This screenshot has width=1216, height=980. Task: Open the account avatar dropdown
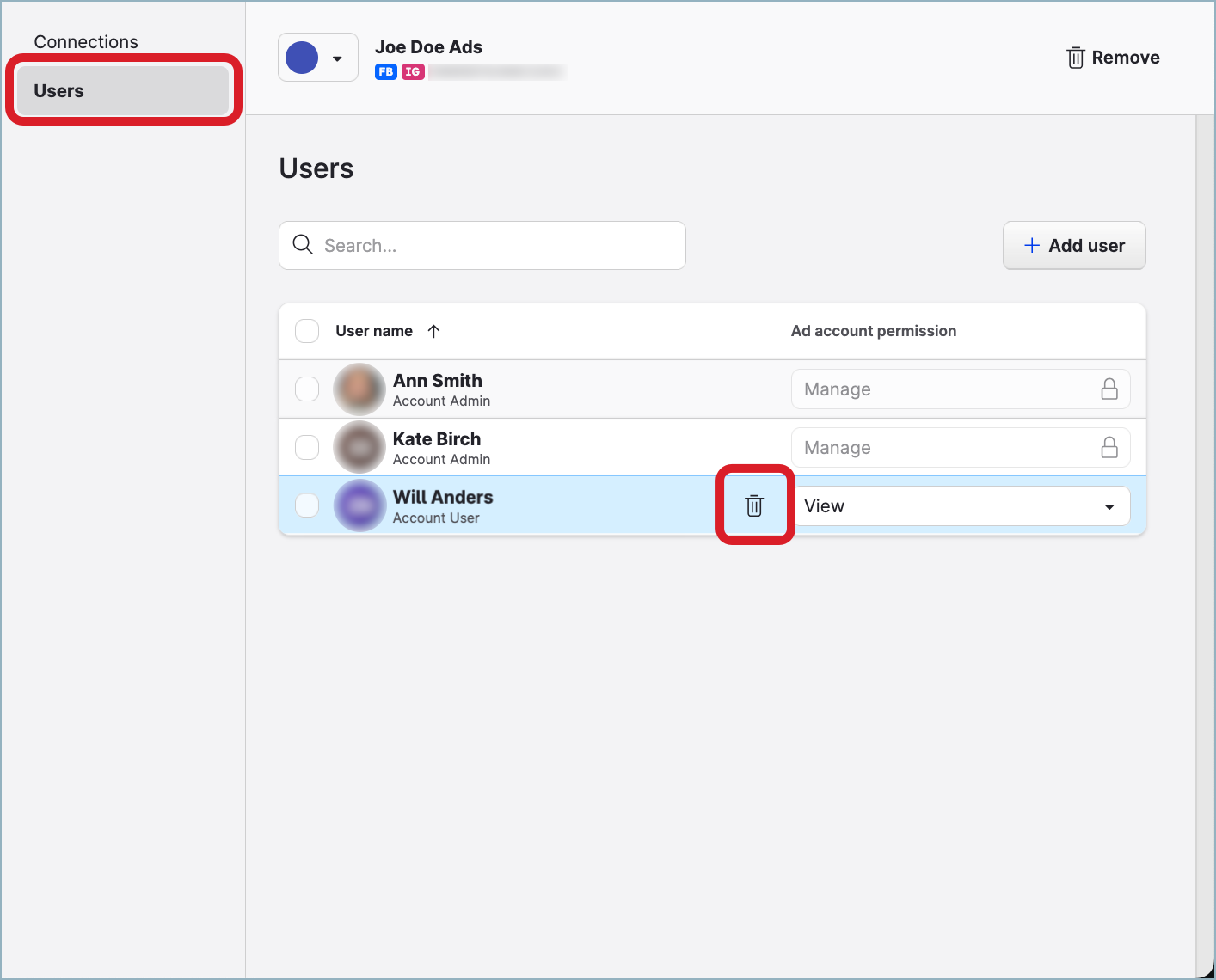tap(336, 57)
